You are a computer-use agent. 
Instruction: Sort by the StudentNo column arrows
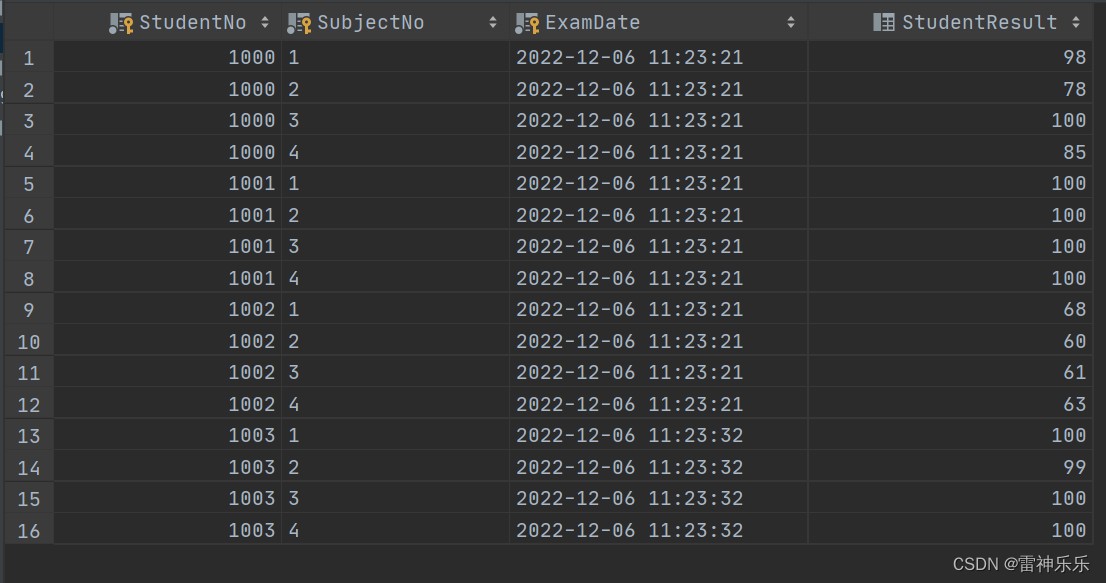point(265,23)
